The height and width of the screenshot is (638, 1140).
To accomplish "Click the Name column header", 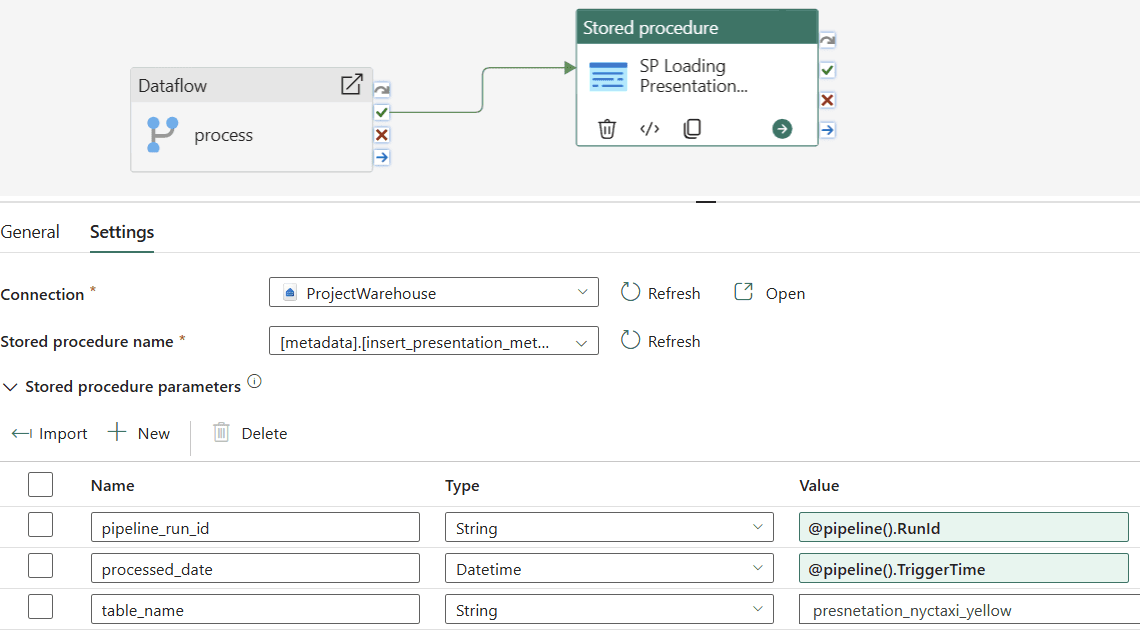I will pyautogui.click(x=113, y=485).
